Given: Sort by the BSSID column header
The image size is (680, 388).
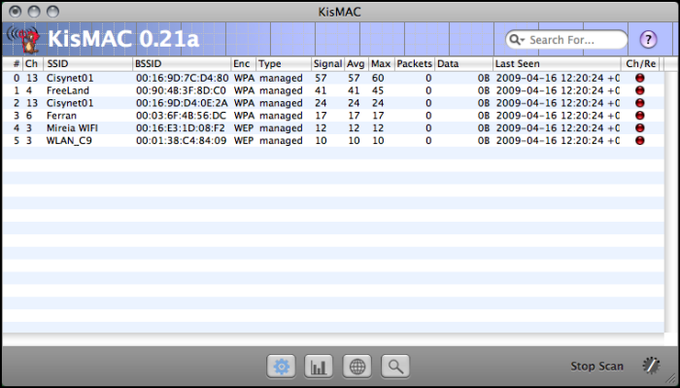Looking at the screenshot, I should (181, 64).
